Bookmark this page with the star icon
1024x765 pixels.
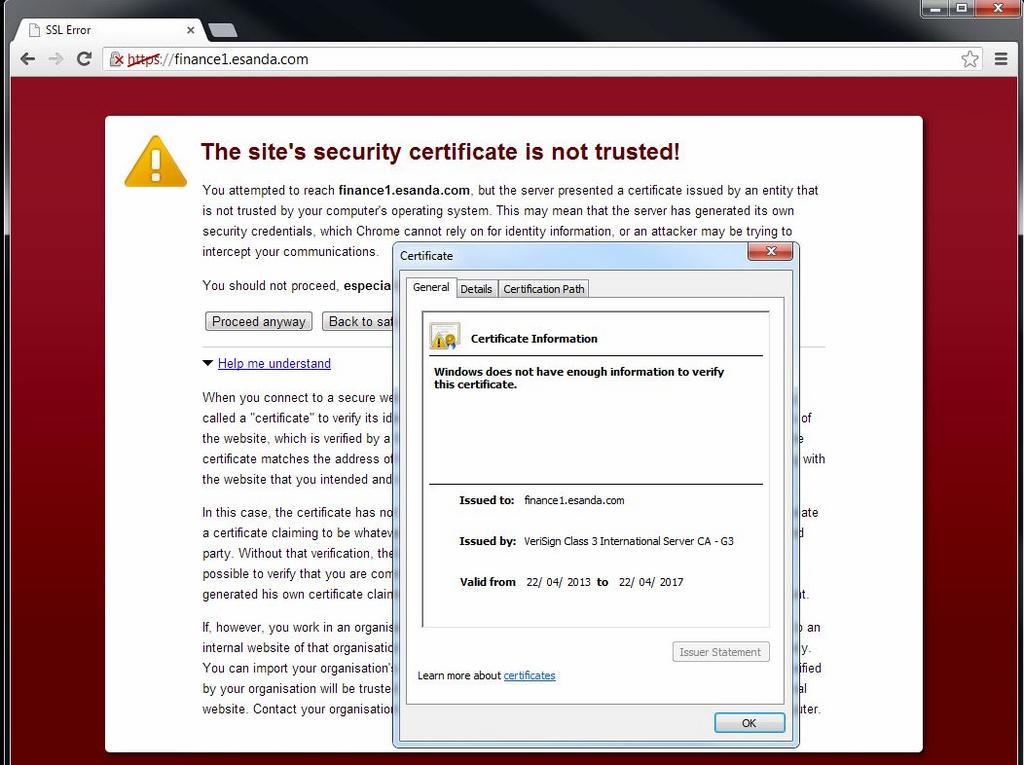970,59
